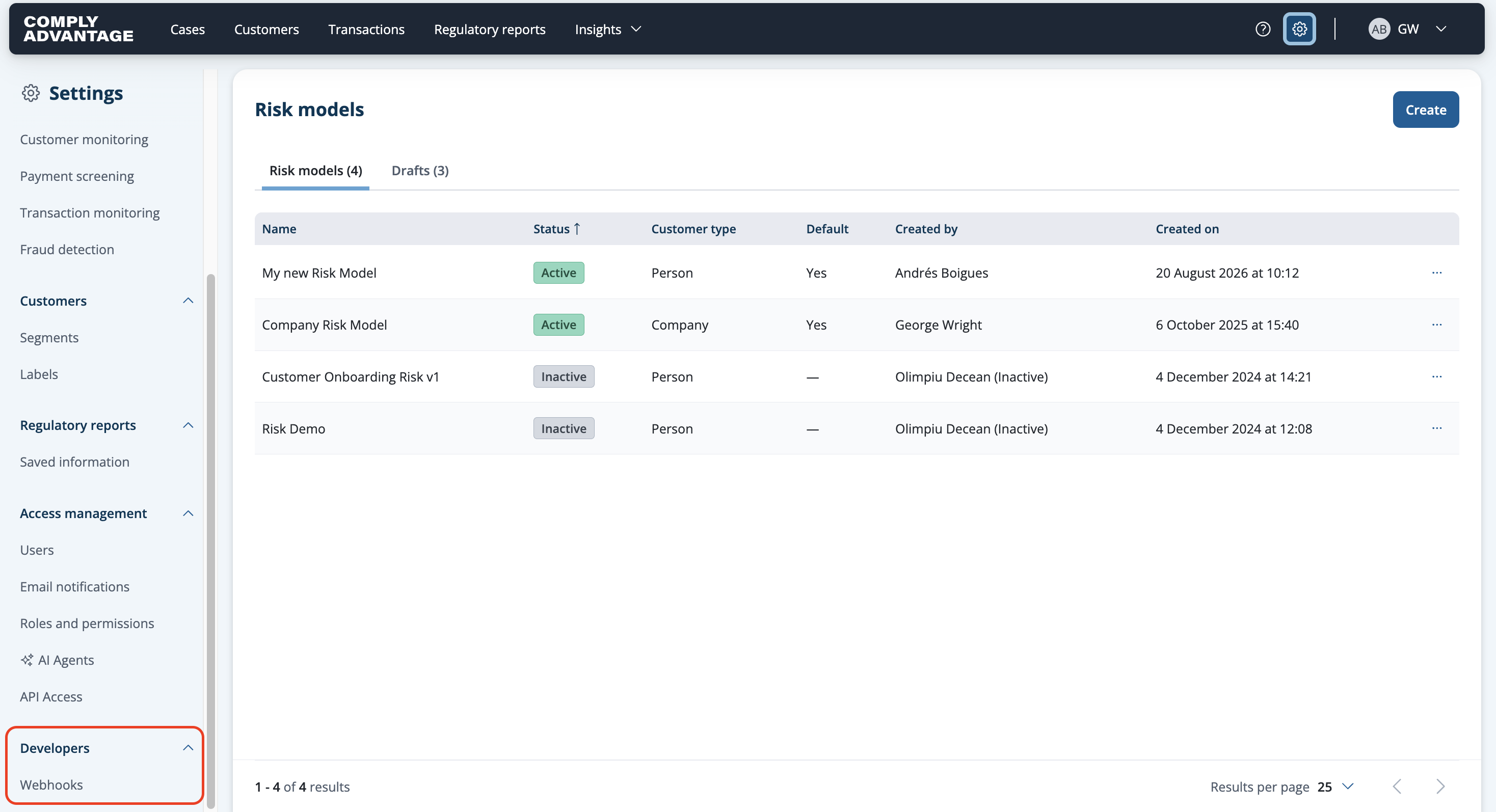Collapse the Customers sidebar section
Viewport: 1496px width, 812px height.
(188, 301)
